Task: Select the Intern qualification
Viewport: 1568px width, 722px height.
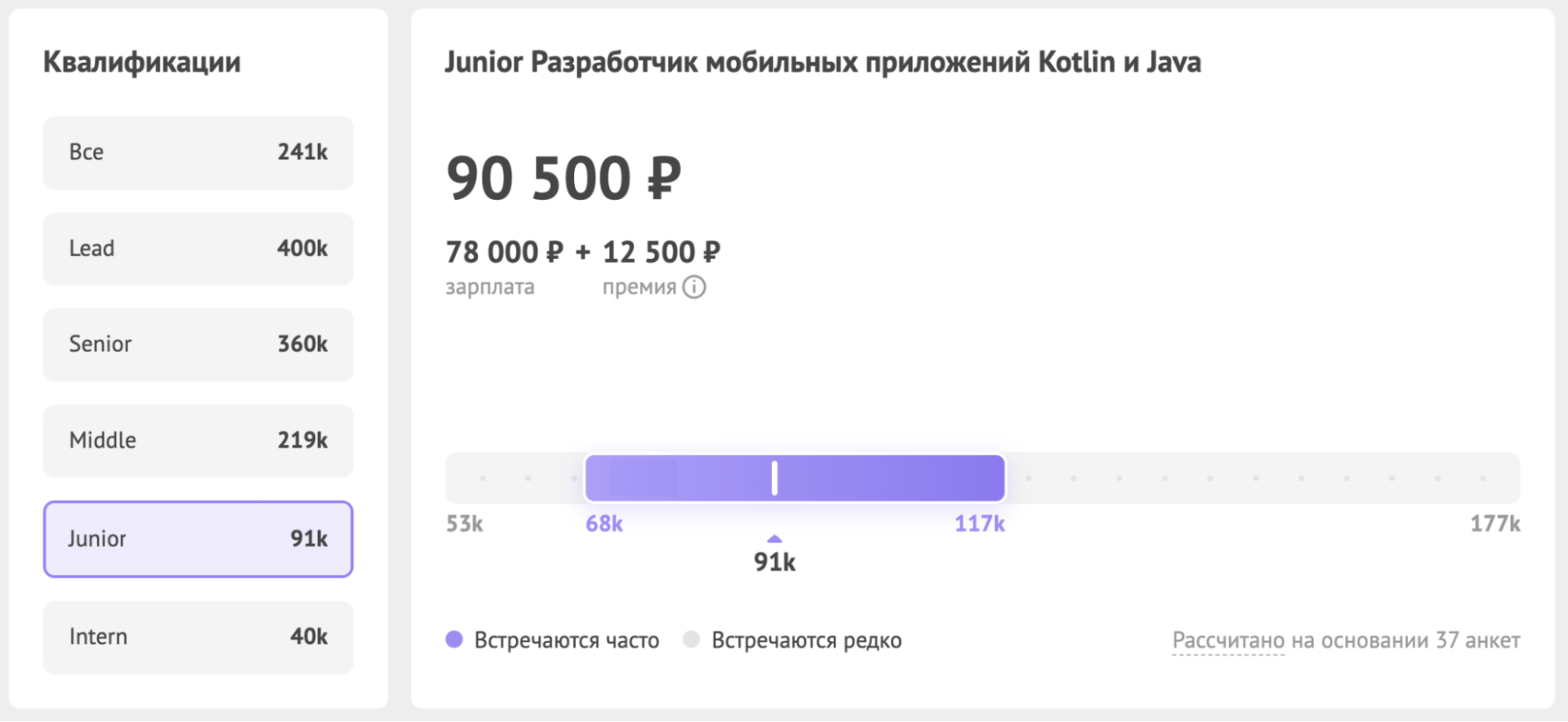Action: click(198, 637)
